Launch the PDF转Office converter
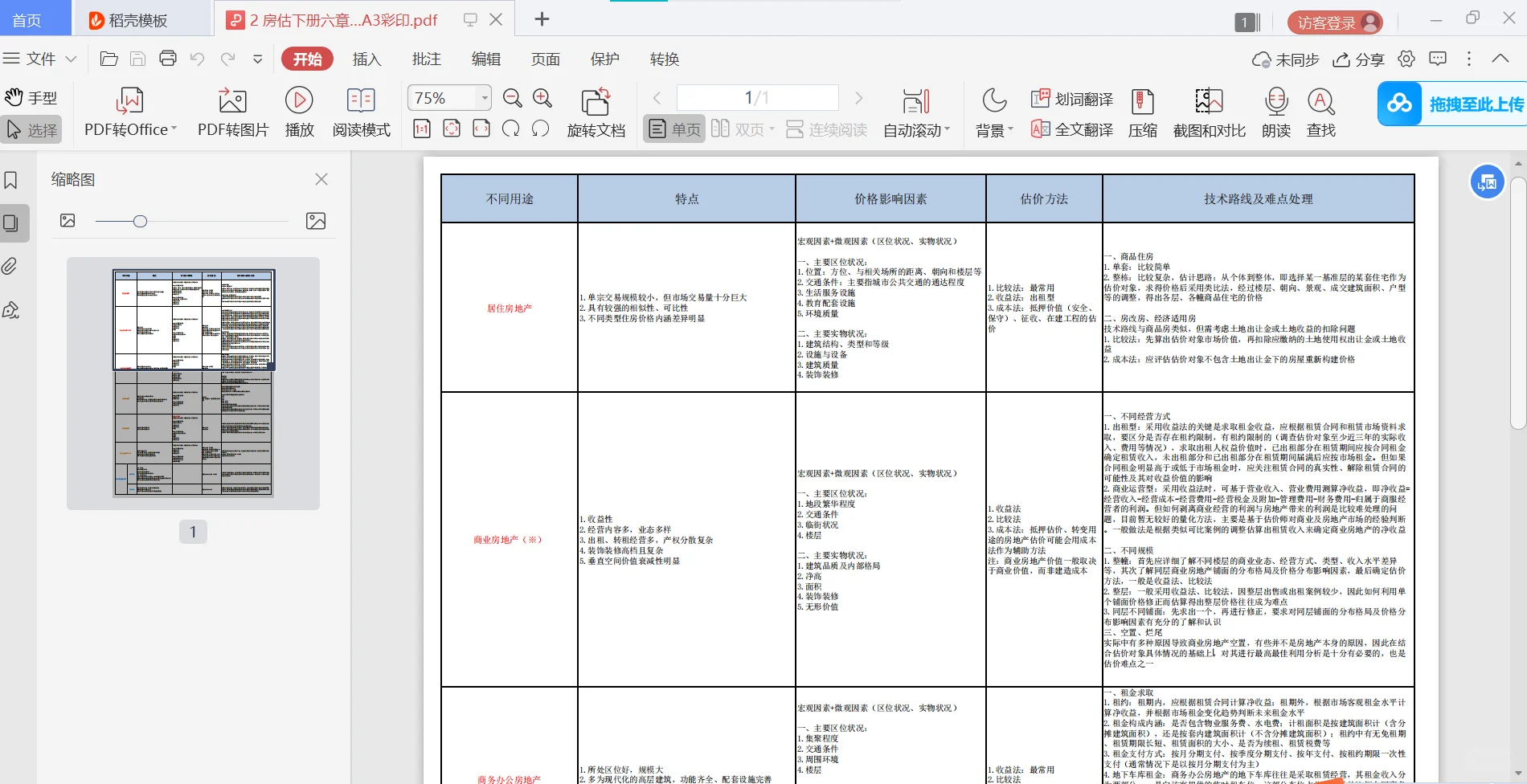Screen dimensions: 1527x784 130,112
